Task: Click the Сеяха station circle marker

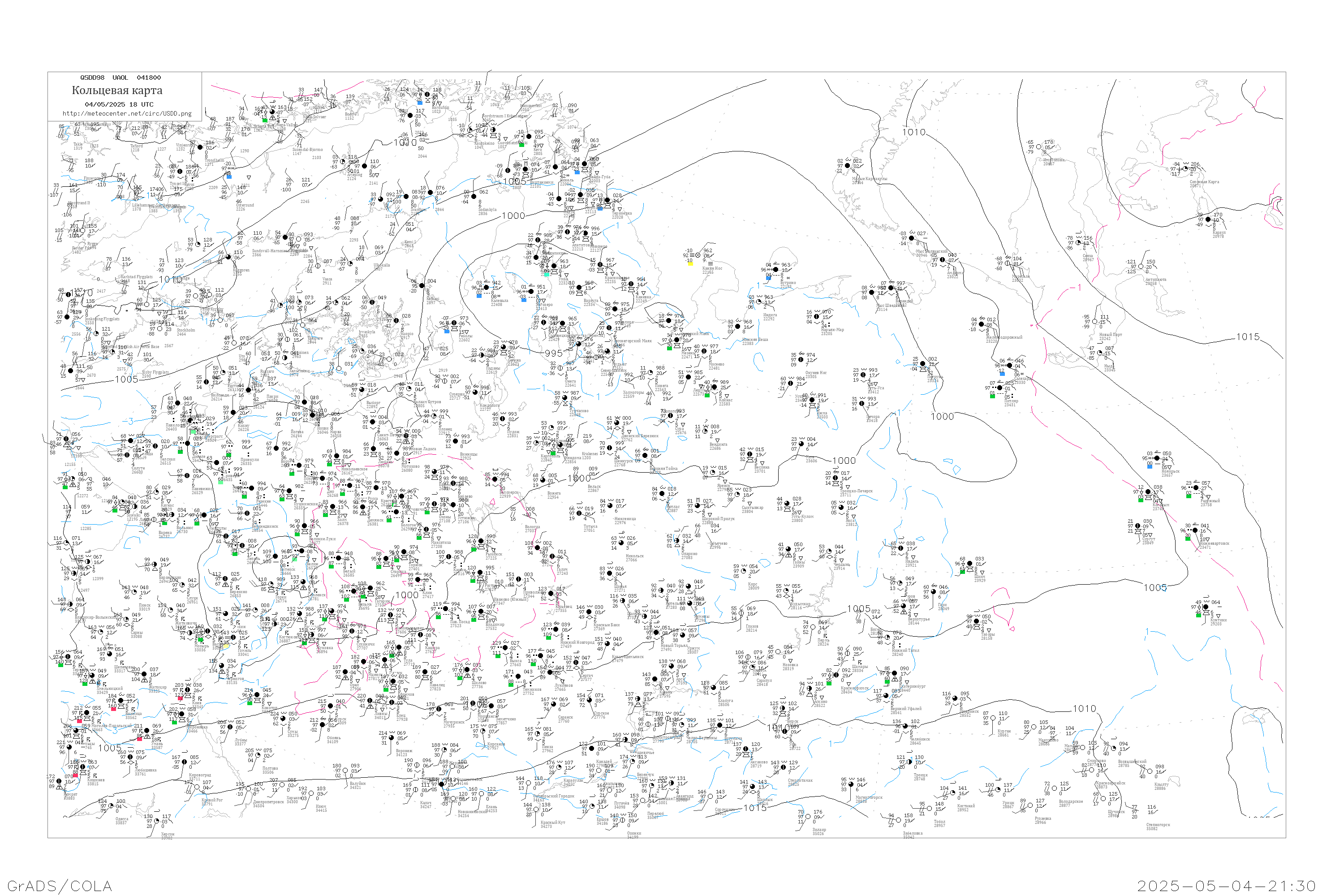Action: (1079, 243)
